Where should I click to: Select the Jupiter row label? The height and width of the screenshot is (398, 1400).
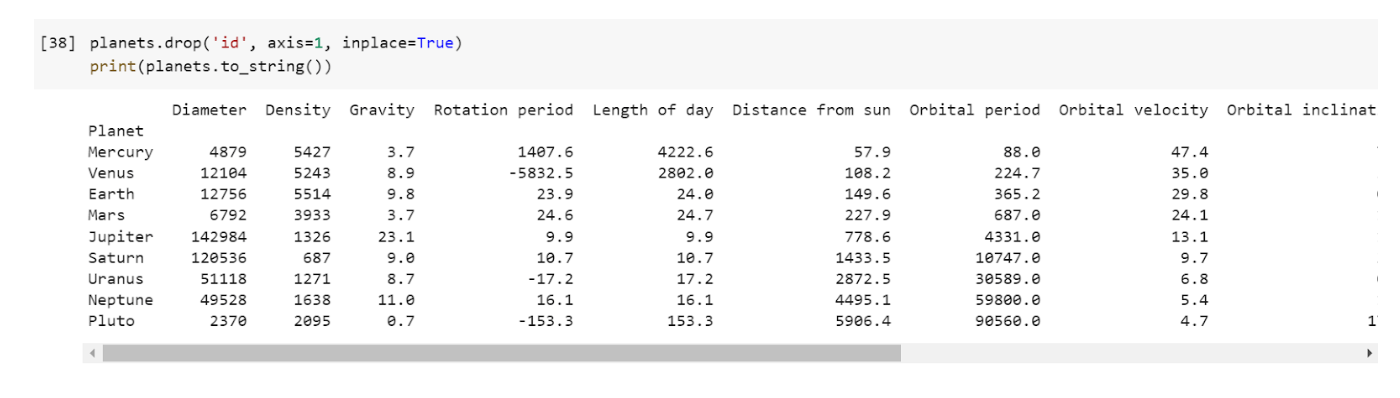tap(120, 237)
